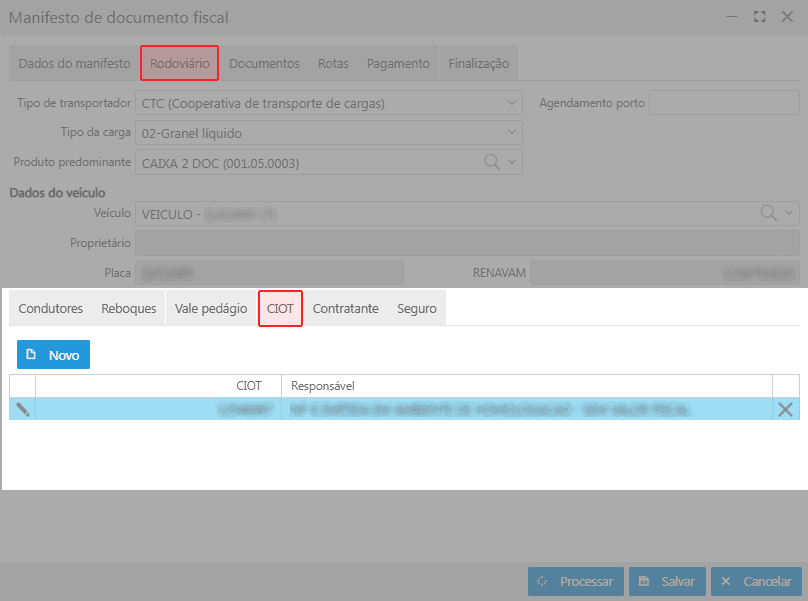
Task: Open the Veículo dropdown arrow
Action: (x=789, y=213)
